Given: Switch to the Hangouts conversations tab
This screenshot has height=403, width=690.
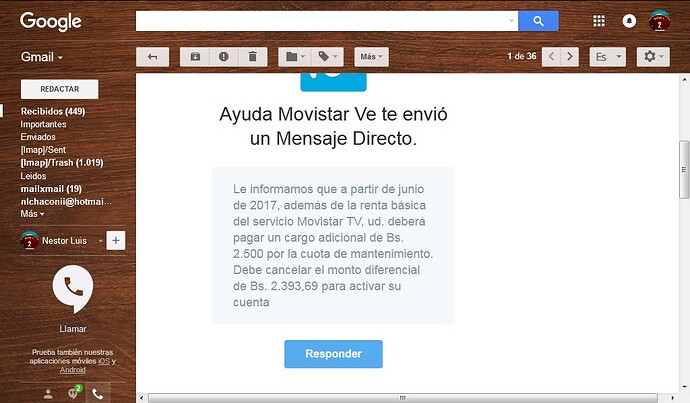Looking at the screenshot, I should pos(73,393).
